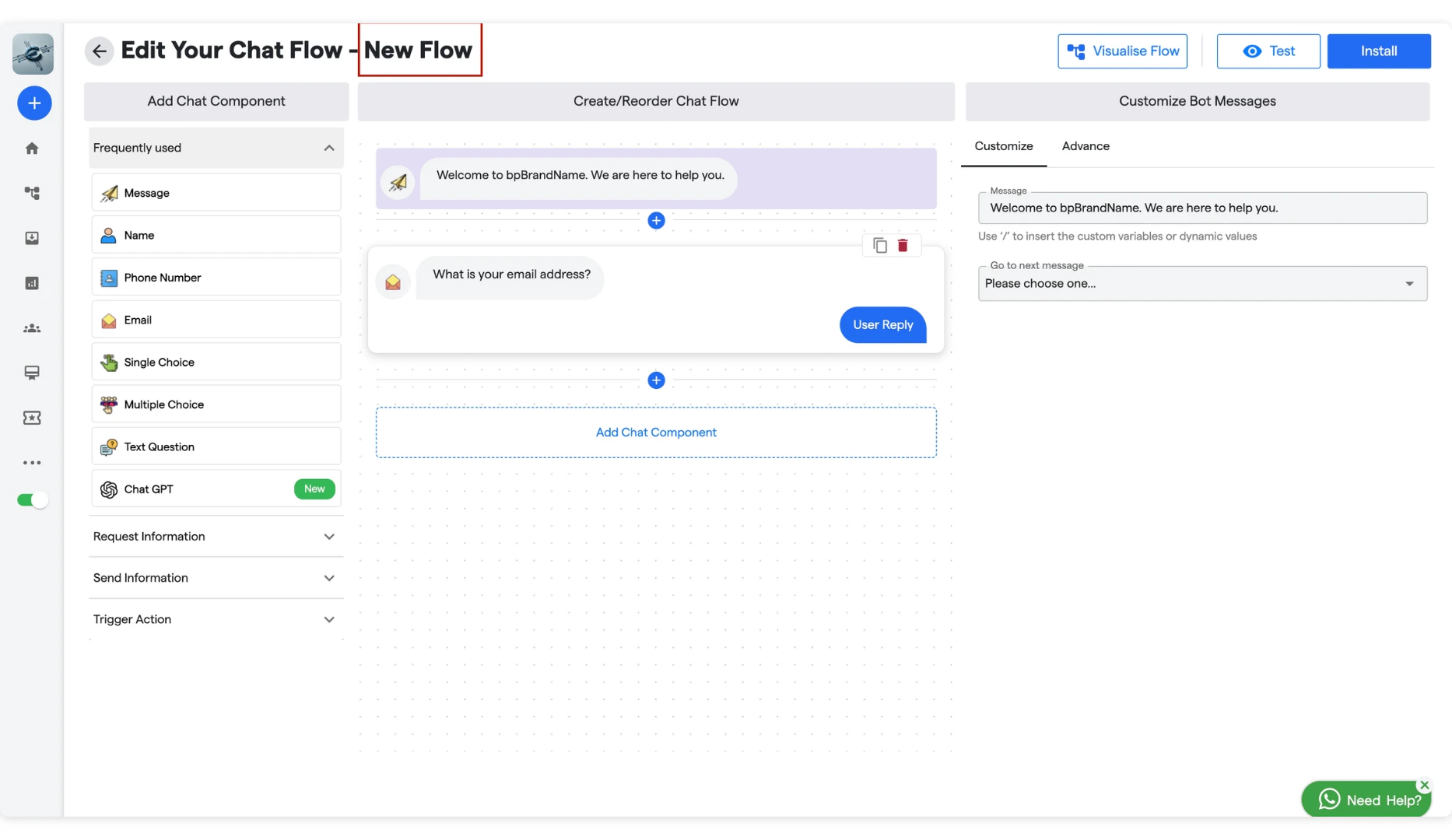Add the Email component from list
The image size is (1452, 840).
point(216,320)
